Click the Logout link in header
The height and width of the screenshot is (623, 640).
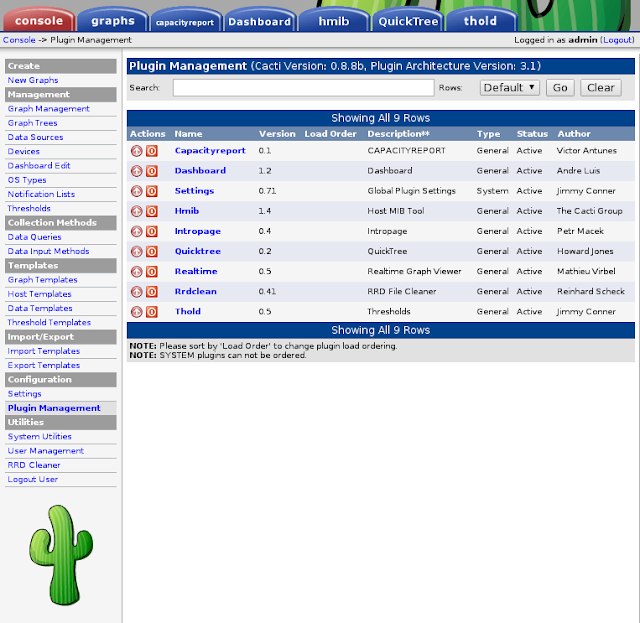[x=618, y=40]
